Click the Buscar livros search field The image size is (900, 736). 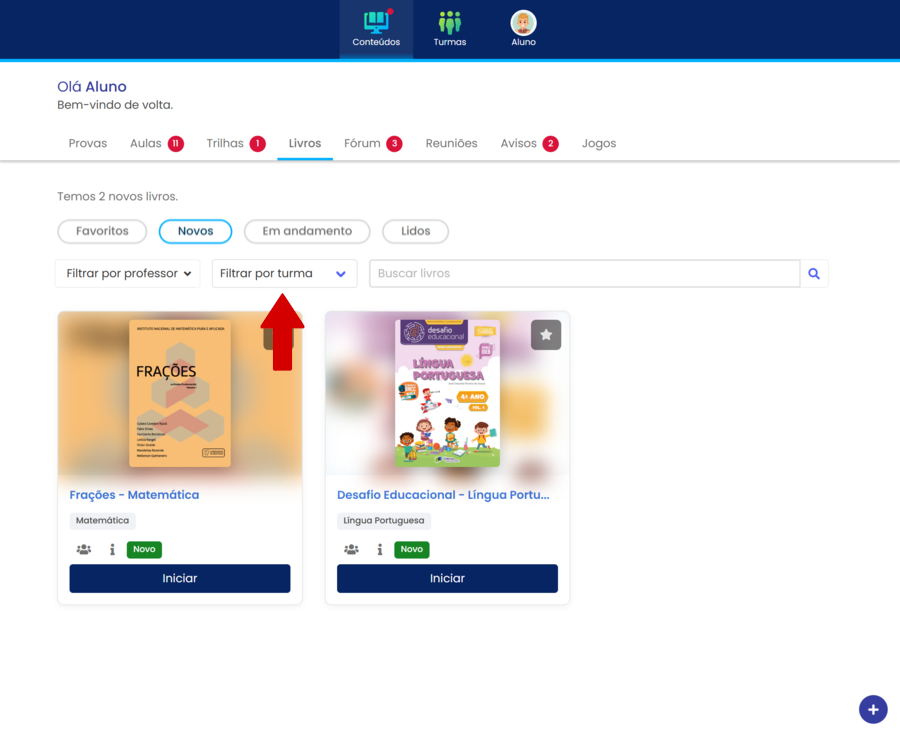point(584,273)
